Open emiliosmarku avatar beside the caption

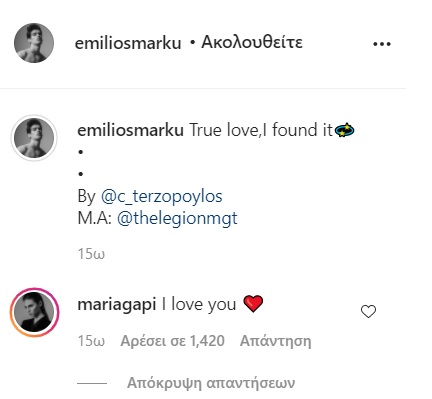click(x=34, y=138)
